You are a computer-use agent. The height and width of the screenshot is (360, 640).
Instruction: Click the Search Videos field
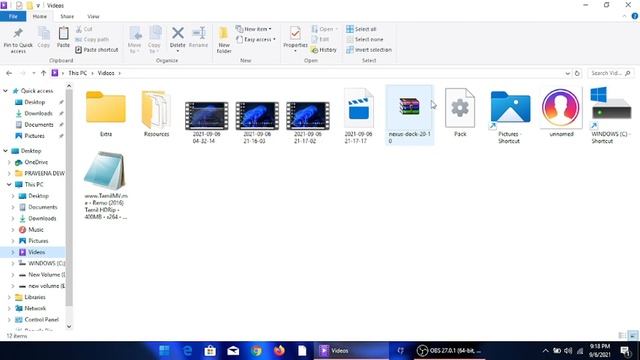click(x=611, y=73)
